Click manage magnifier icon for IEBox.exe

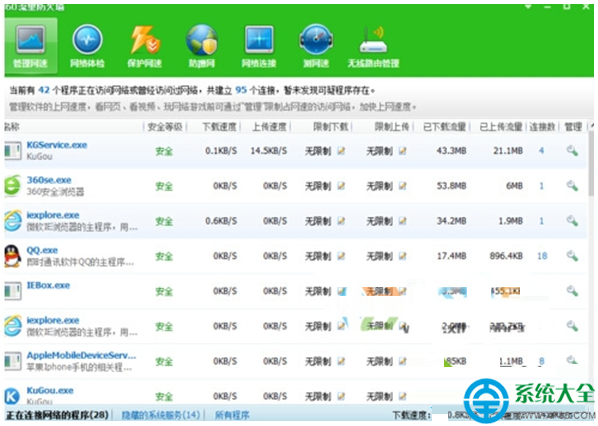coord(572,291)
